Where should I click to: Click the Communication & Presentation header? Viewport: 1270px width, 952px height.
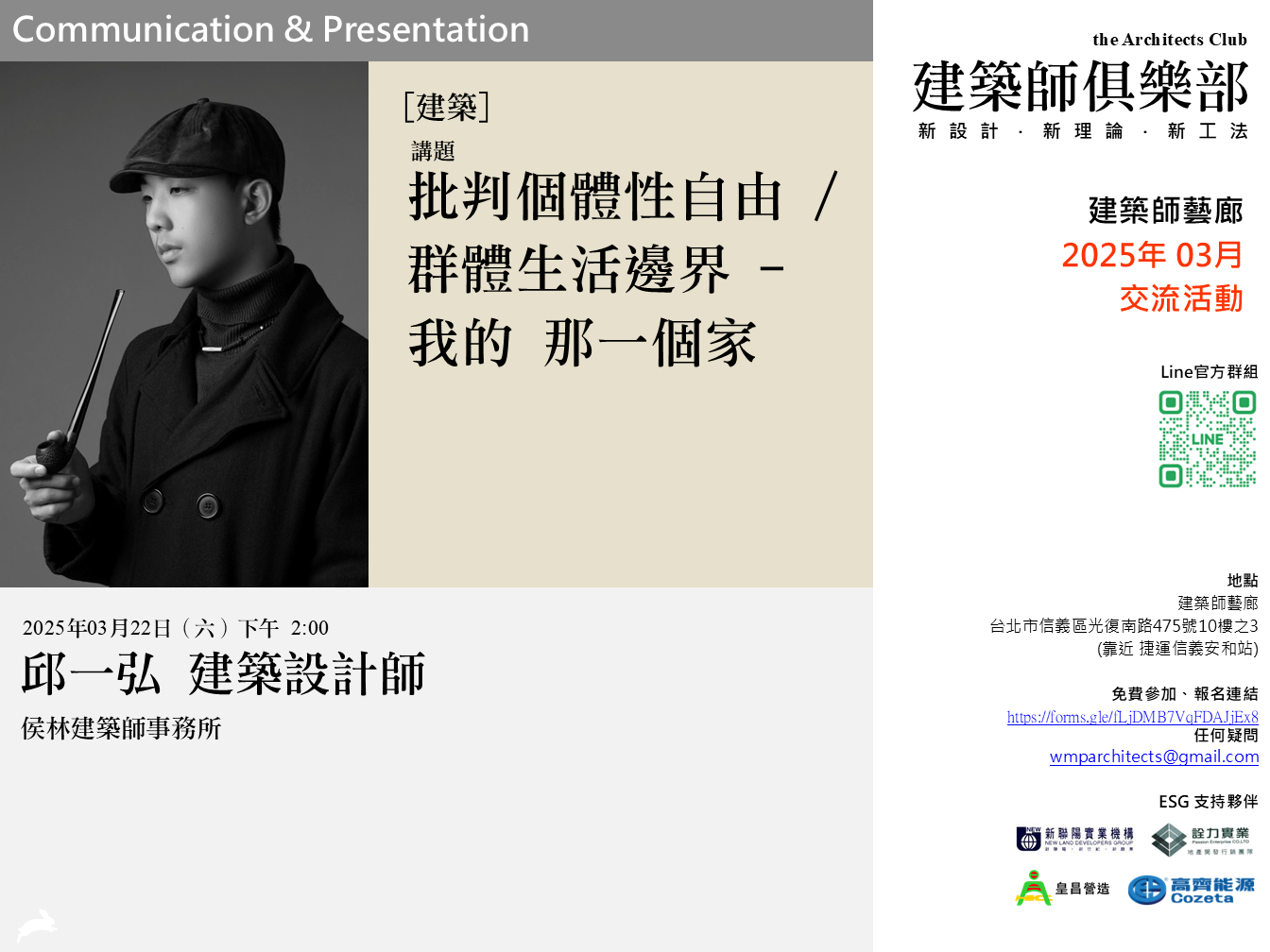pyautogui.click(x=271, y=30)
